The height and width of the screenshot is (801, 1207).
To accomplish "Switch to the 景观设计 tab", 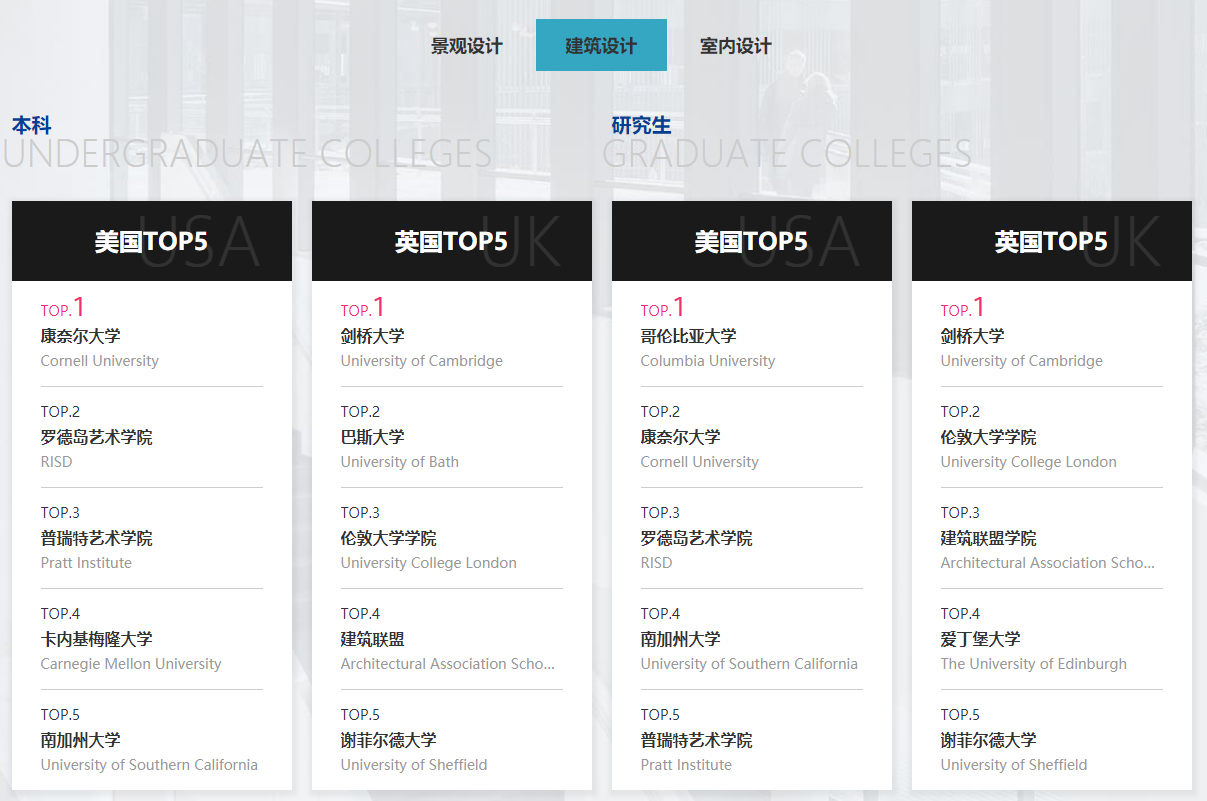I will point(466,46).
